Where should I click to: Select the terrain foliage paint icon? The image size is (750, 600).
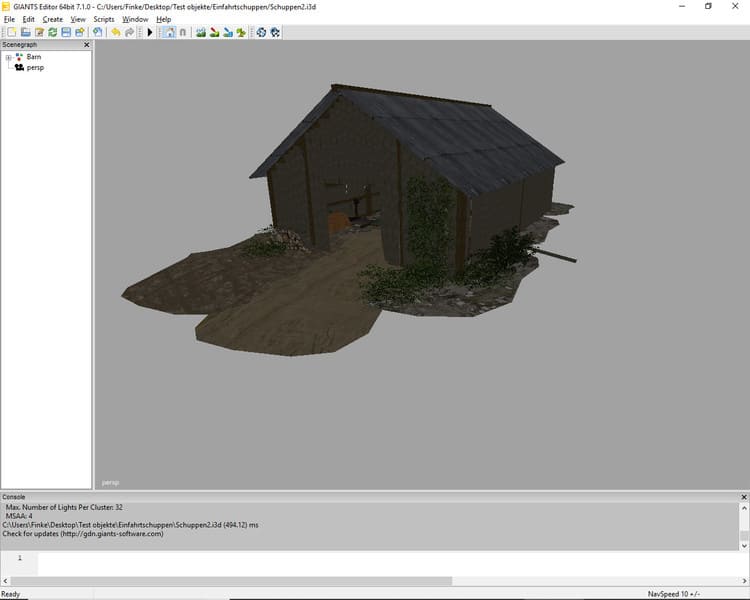coord(241,33)
